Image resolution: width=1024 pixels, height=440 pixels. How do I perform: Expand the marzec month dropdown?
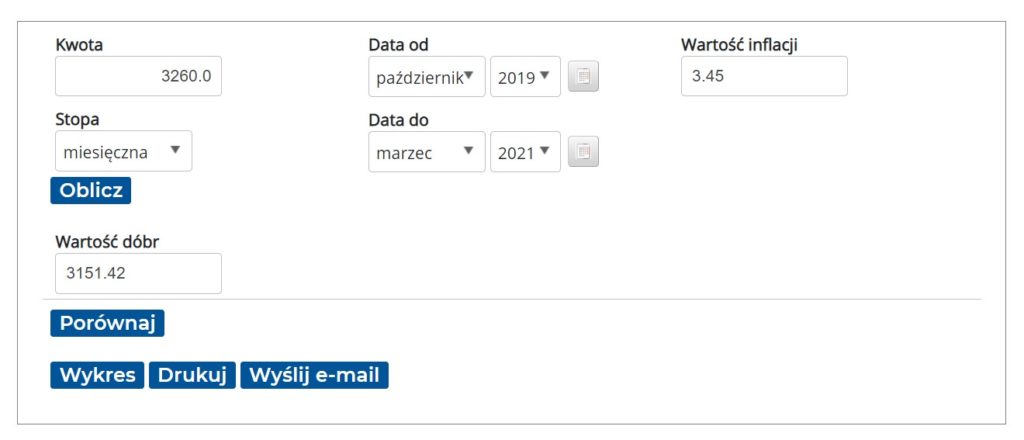[x=427, y=151]
